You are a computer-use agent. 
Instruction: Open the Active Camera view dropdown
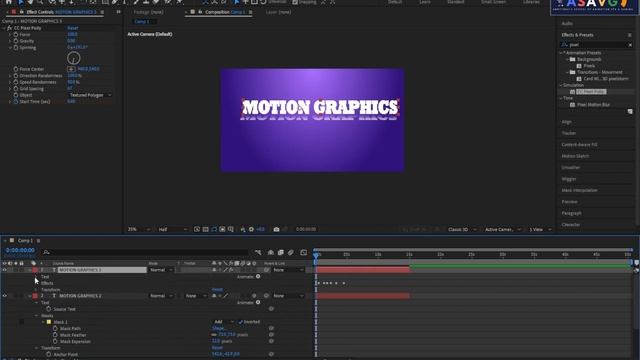tap(502, 229)
